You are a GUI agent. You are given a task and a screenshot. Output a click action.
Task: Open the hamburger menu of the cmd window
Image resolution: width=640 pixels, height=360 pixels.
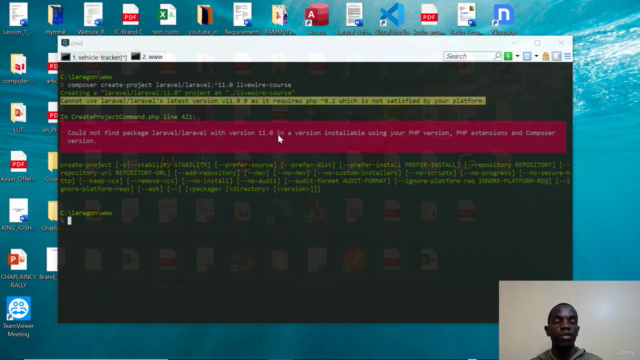[x=567, y=56]
